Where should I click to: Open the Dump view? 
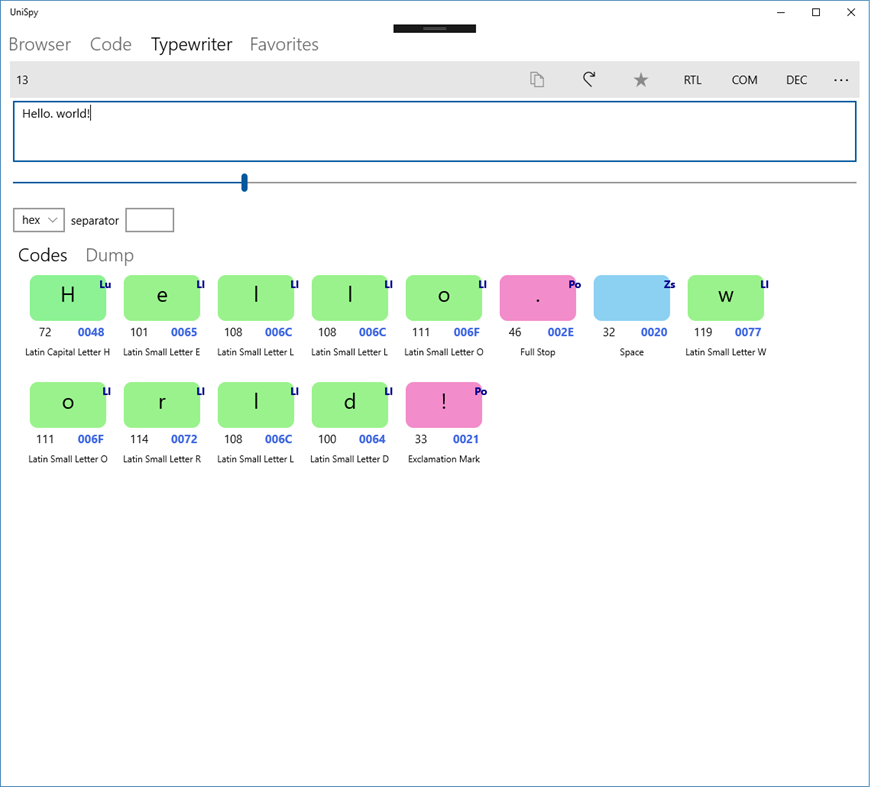109,255
